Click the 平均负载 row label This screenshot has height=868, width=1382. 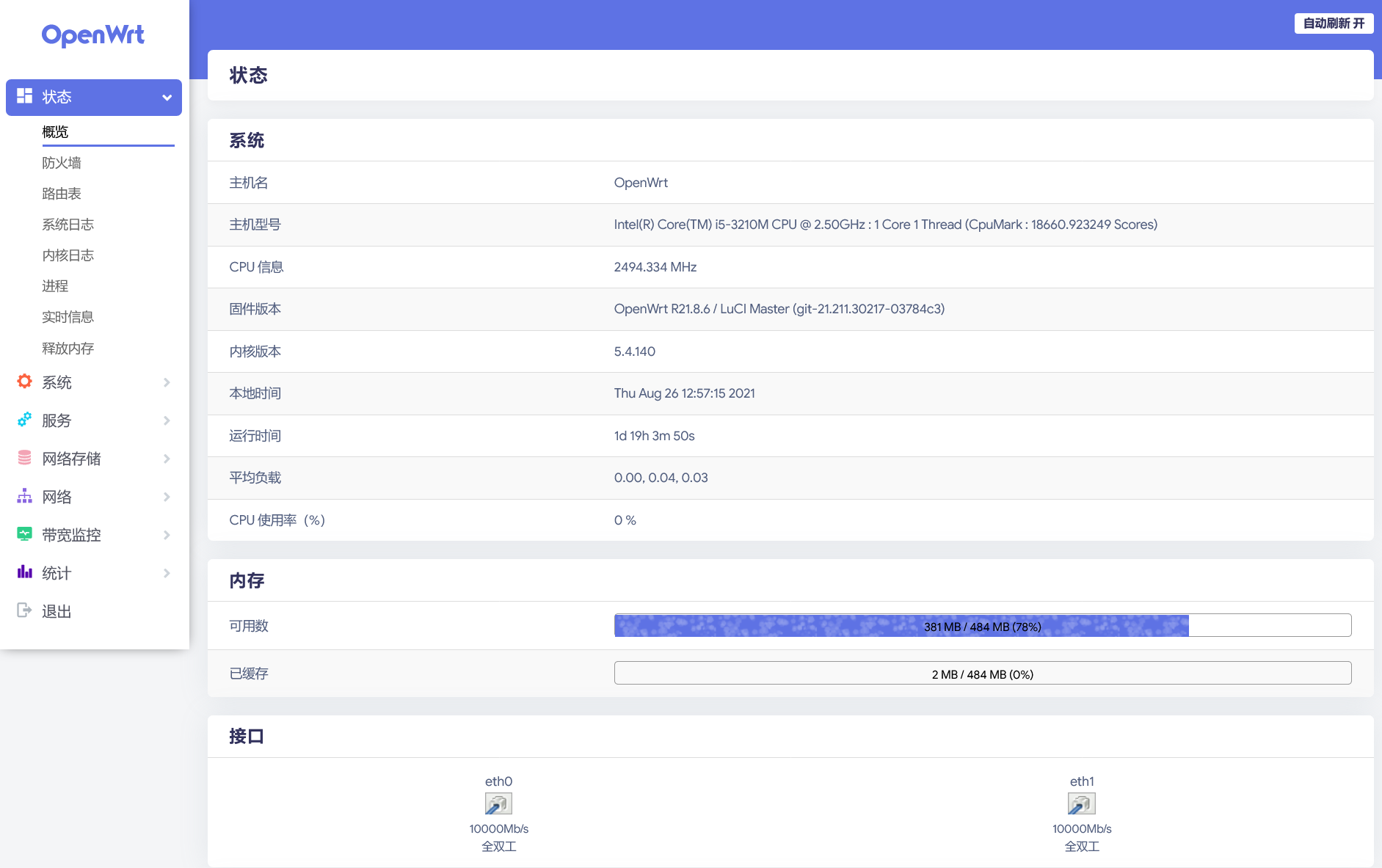[x=255, y=478]
